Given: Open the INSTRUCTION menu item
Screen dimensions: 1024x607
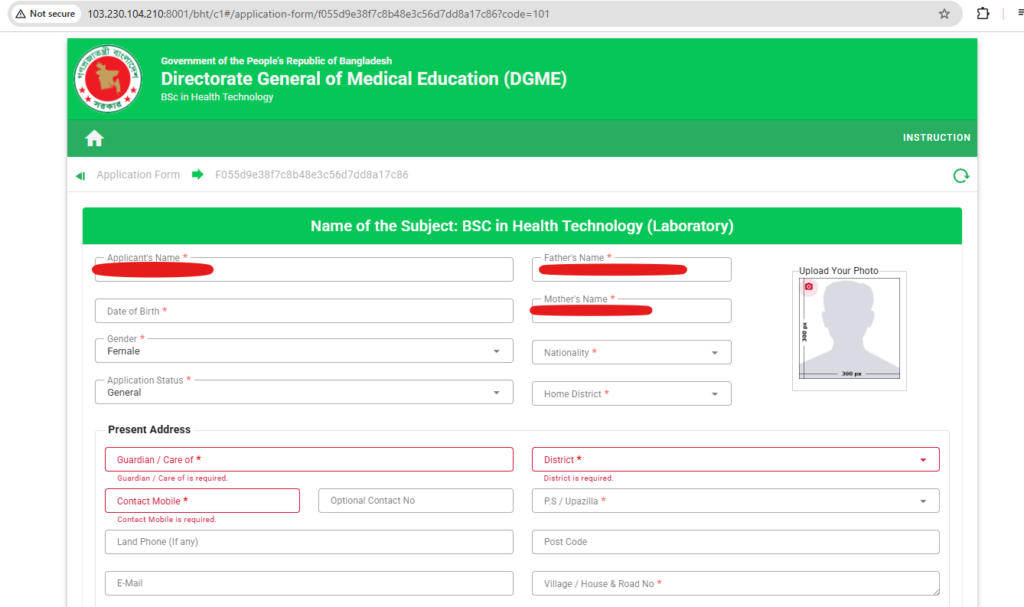Looking at the screenshot, I should pos(936,138).
